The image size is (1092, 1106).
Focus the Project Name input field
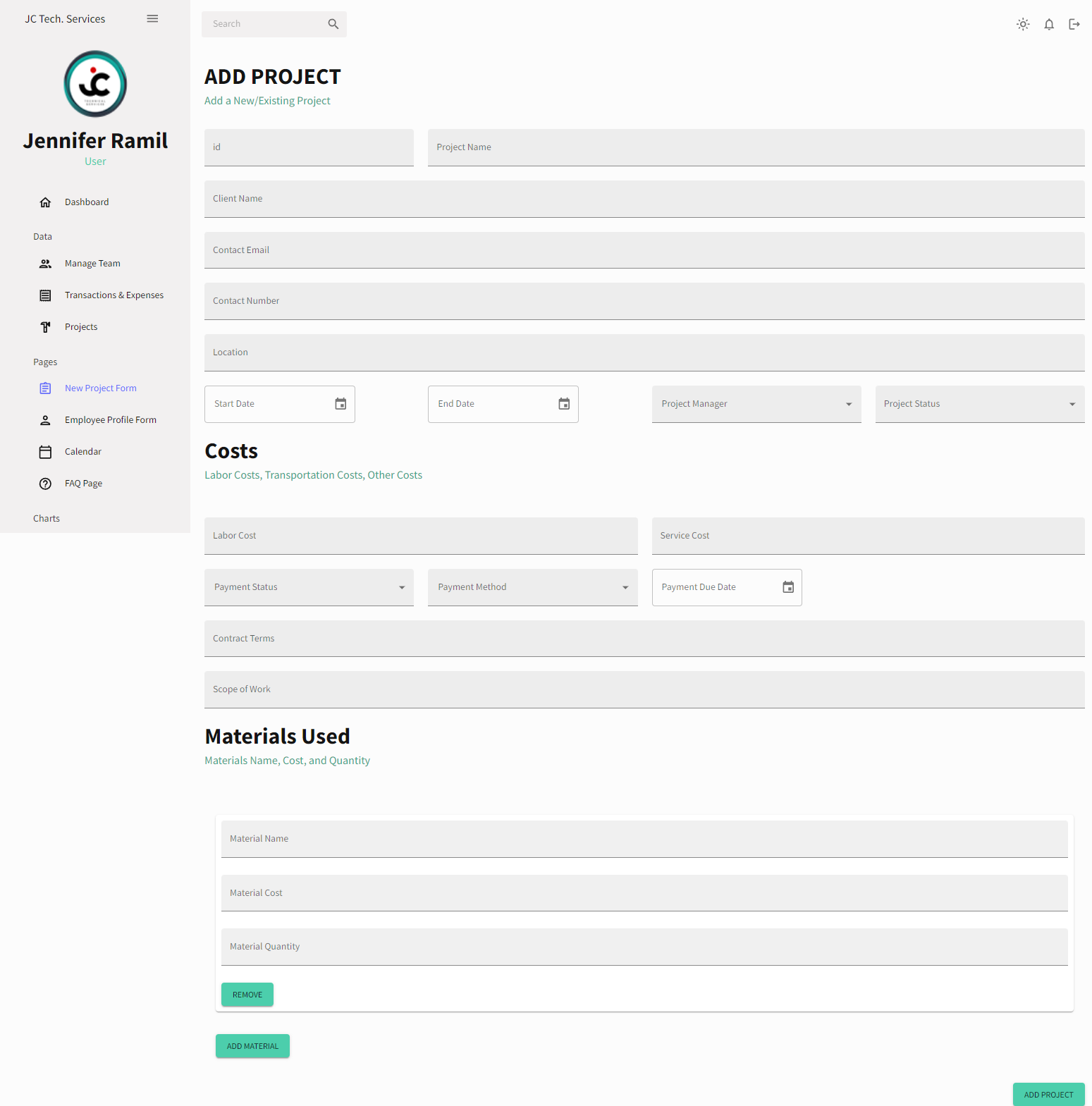[x=756, y=147]
